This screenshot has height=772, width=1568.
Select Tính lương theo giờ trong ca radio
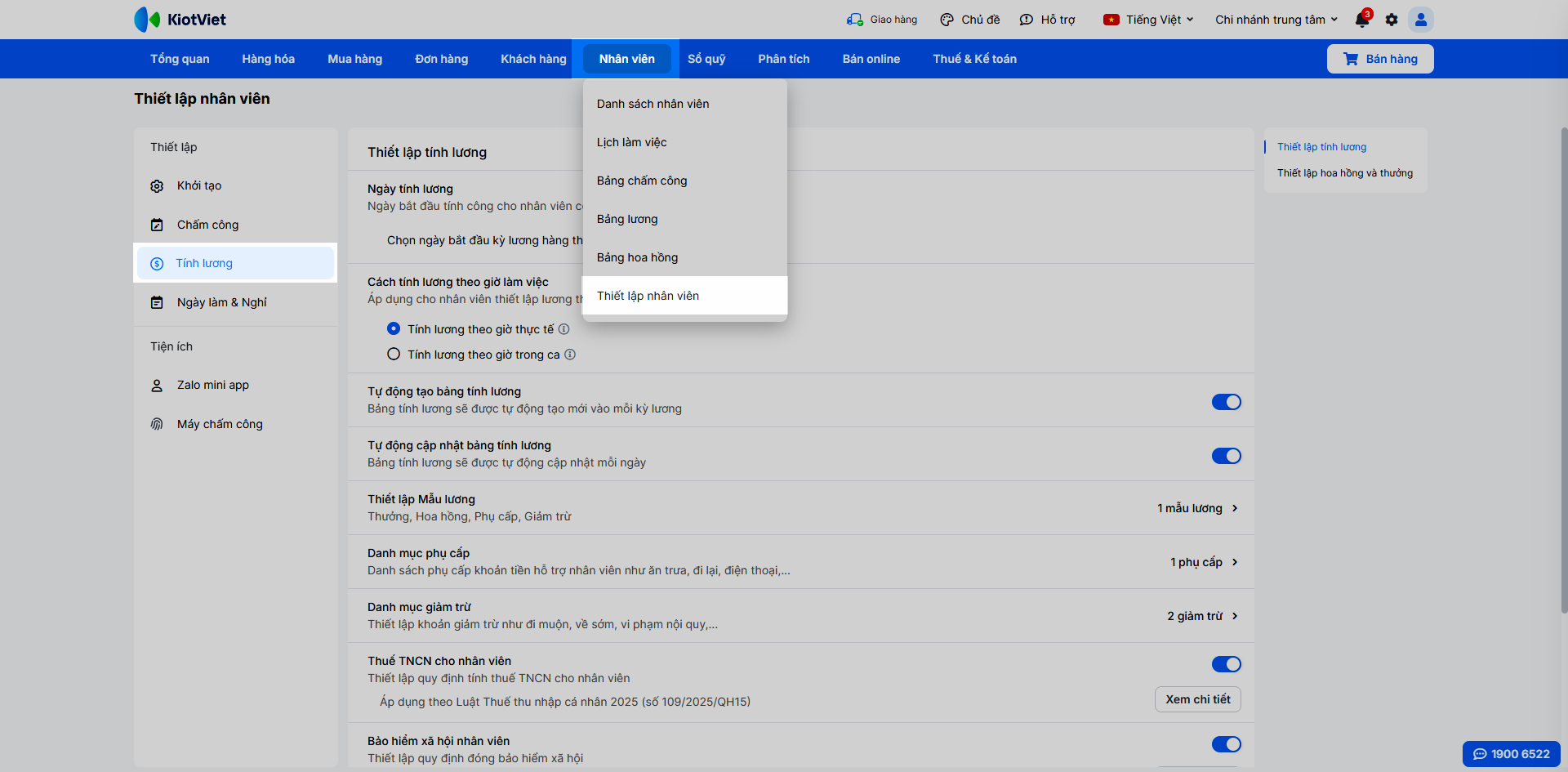[394, 354]
